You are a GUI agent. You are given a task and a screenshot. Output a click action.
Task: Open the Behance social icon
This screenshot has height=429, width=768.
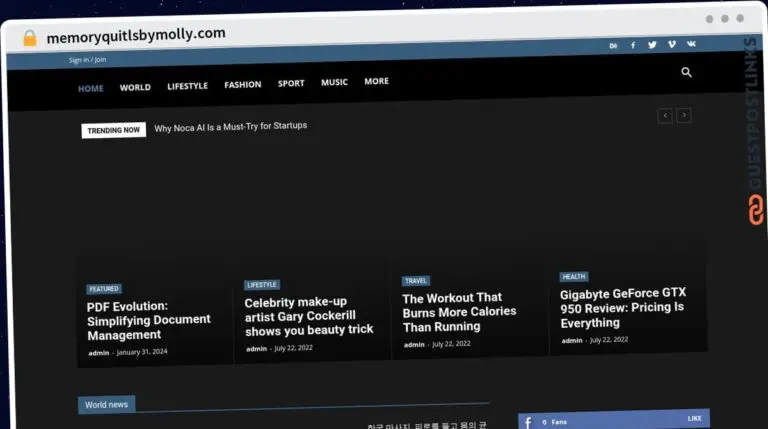tap(613, 45)
